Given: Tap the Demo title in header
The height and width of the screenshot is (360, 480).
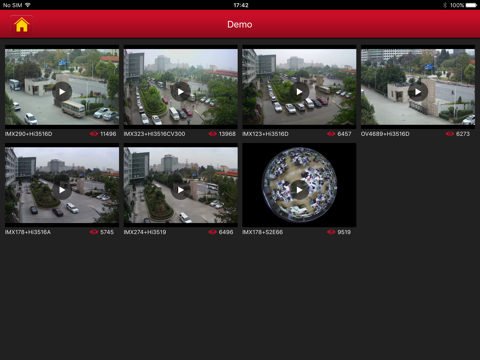Looking at the screenshot, I should 240,24.
